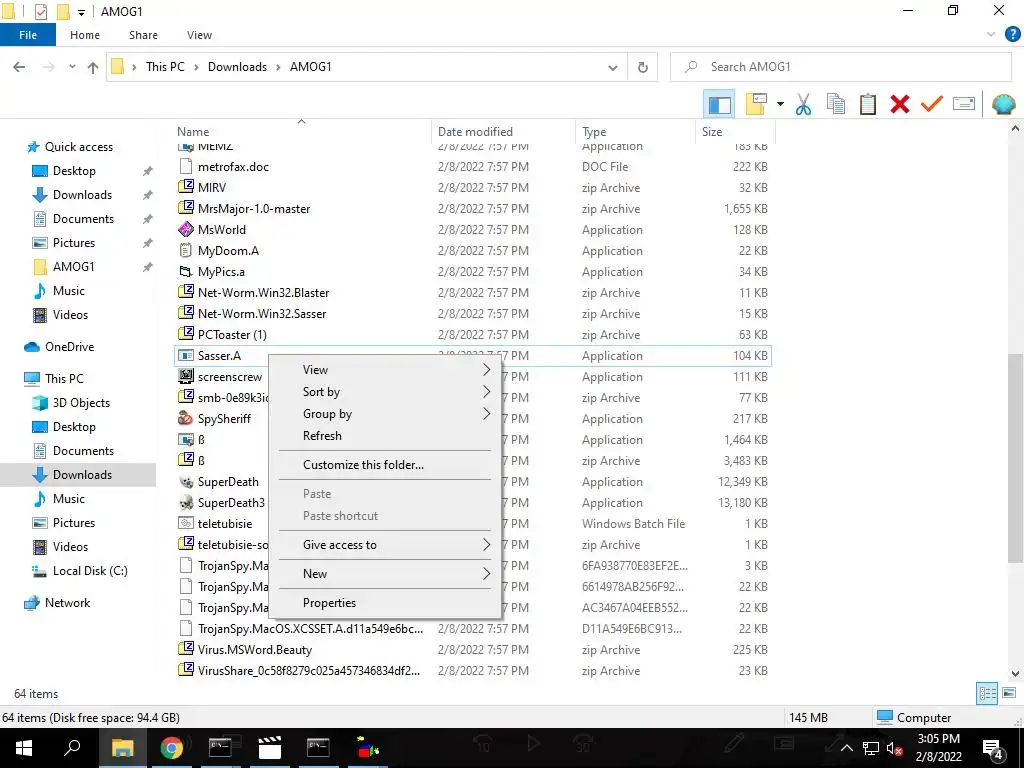
Task: Click the Cut scissors toolbar icon
Action: pos(803,104)
